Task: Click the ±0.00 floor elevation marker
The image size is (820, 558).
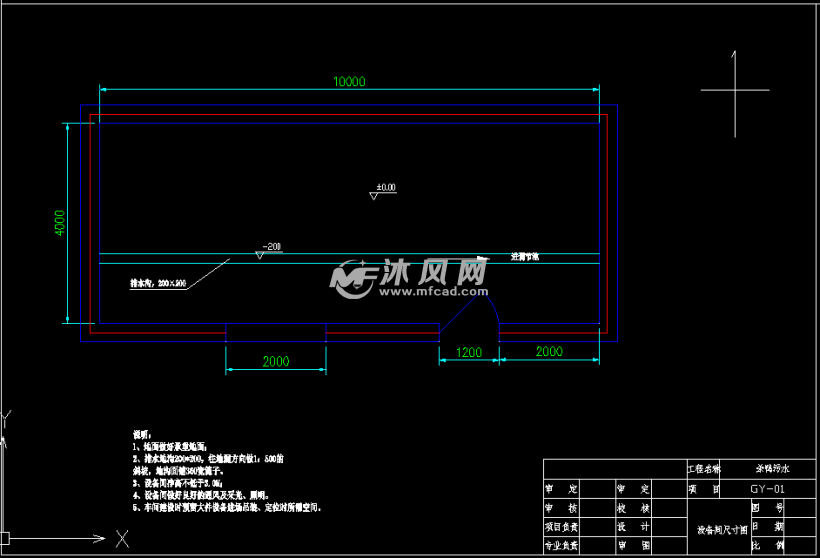Action: tap(383, 191)
